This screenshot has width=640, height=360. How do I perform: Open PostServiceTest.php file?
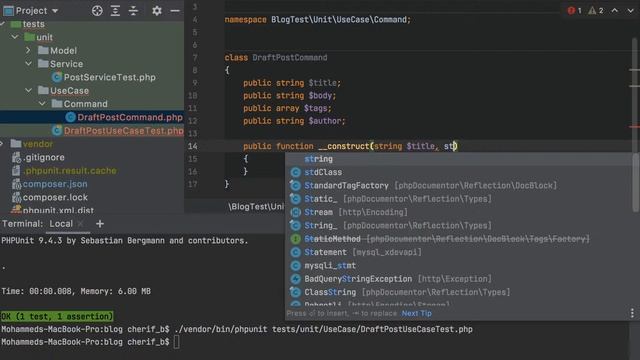[109, 77]
